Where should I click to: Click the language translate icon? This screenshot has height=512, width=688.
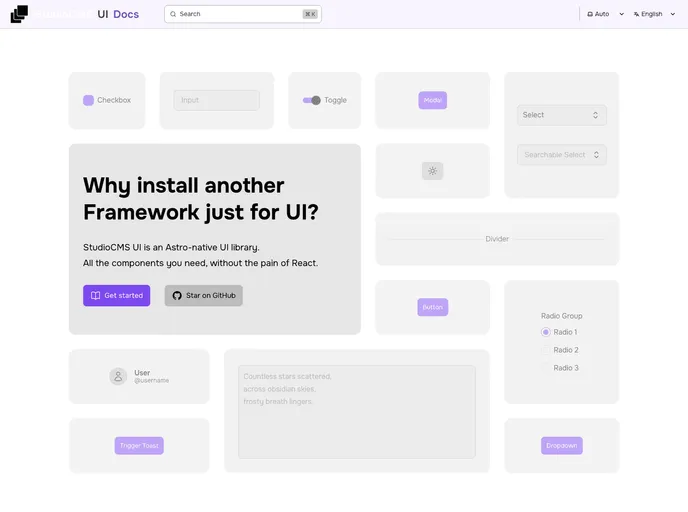636,14
